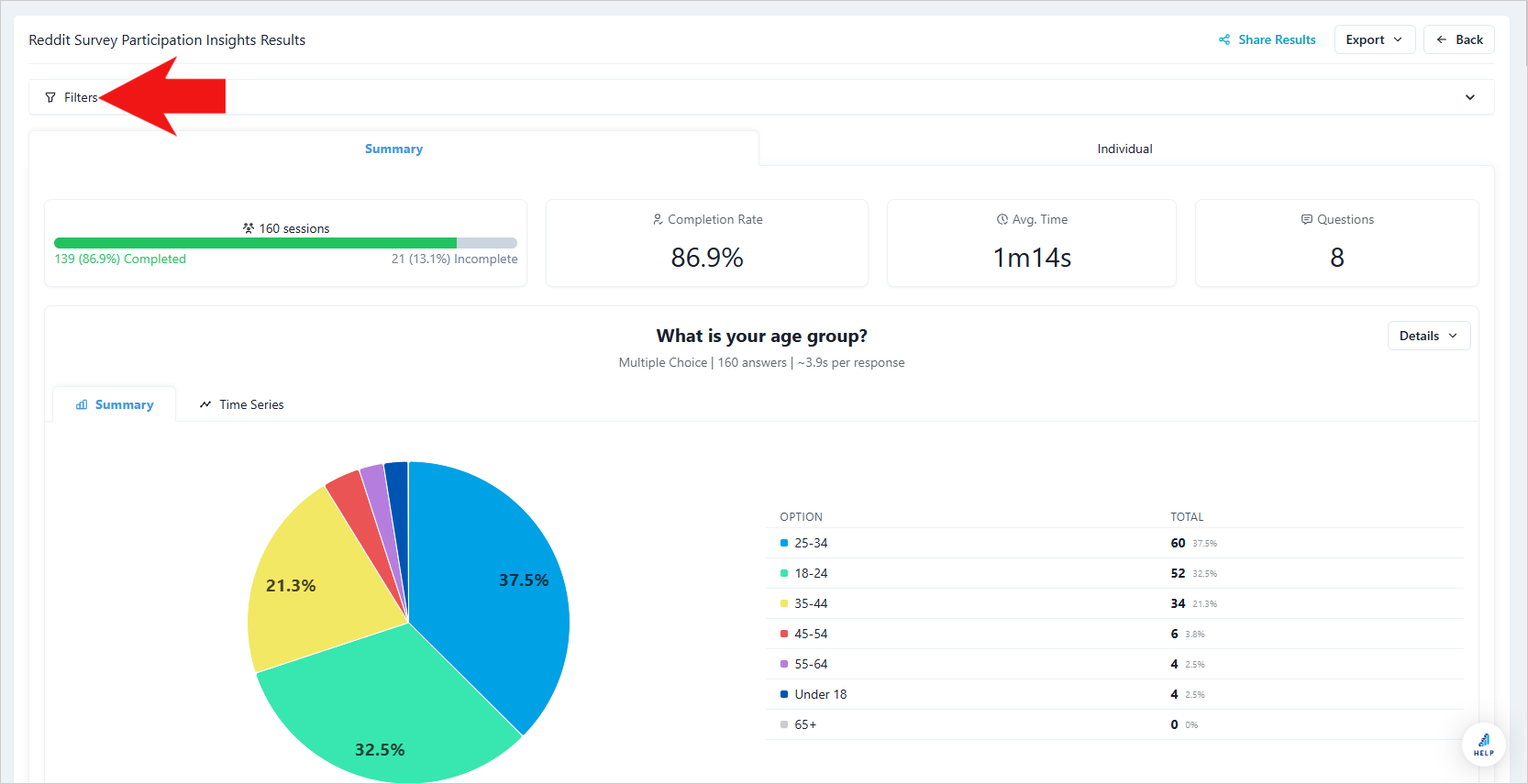Click the line graph icon beside Time Series
The image size is (1528, 784).
[x=205, y=404]
